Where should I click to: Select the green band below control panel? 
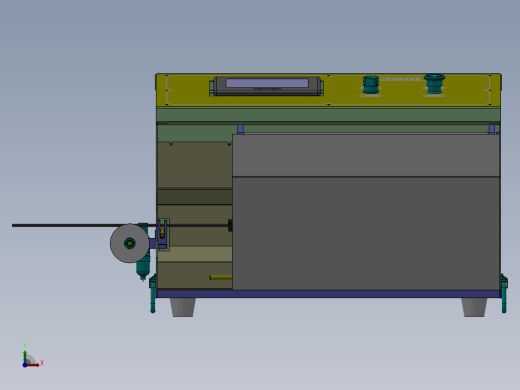click(x=328, y=114)
